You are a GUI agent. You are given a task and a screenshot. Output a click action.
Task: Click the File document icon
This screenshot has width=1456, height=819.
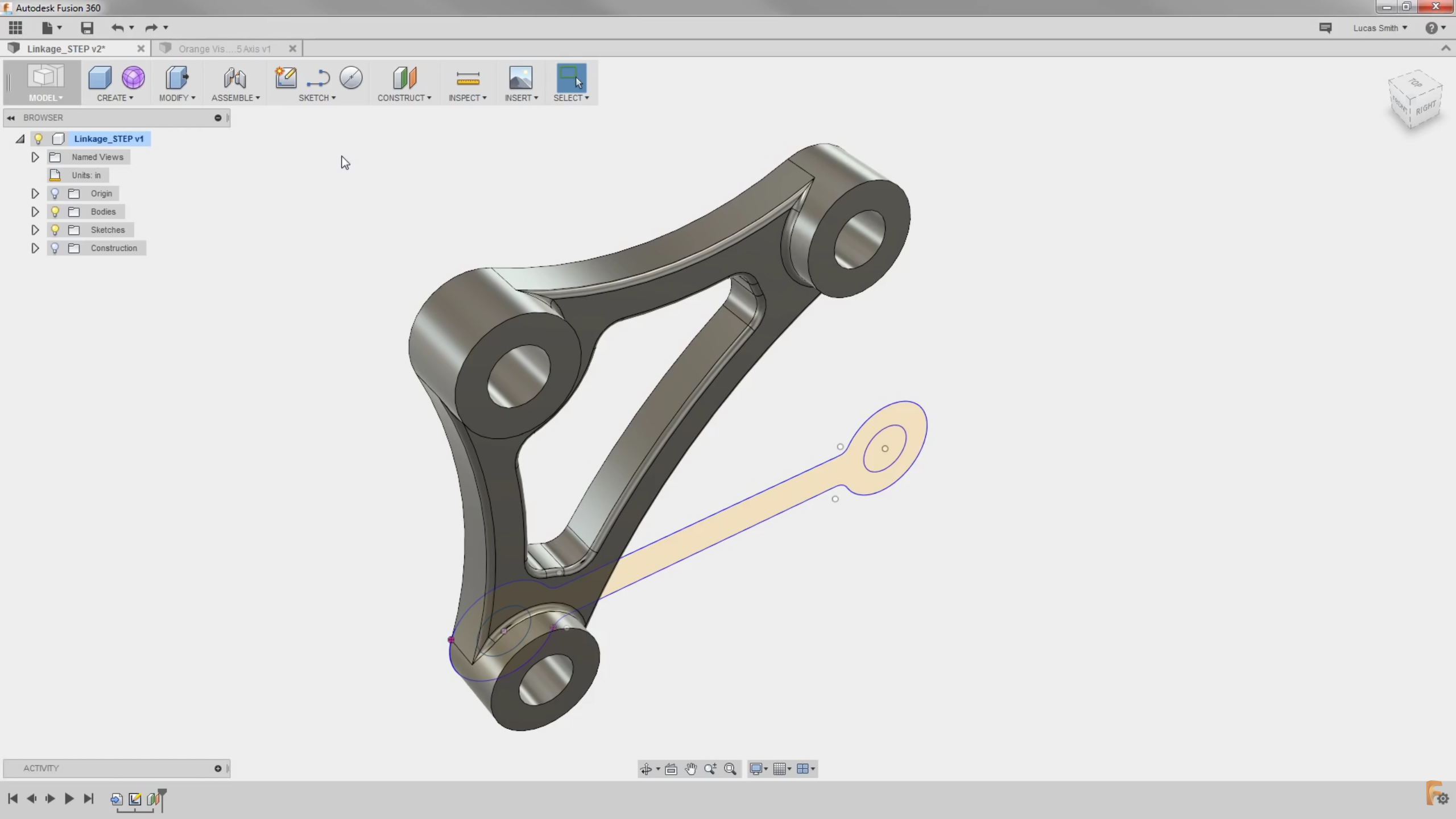click(x=47, y=27)
